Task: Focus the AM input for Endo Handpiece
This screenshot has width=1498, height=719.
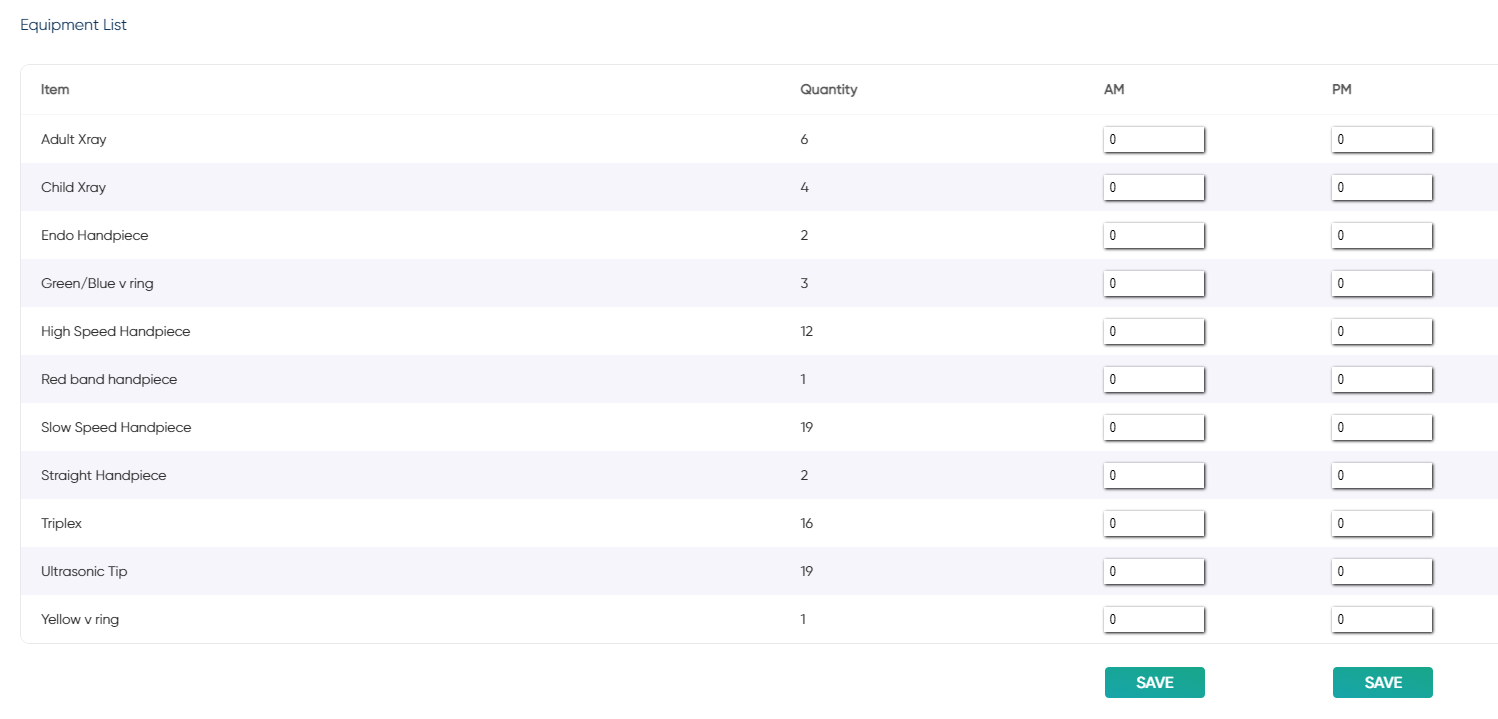Action: point(1154,236)
